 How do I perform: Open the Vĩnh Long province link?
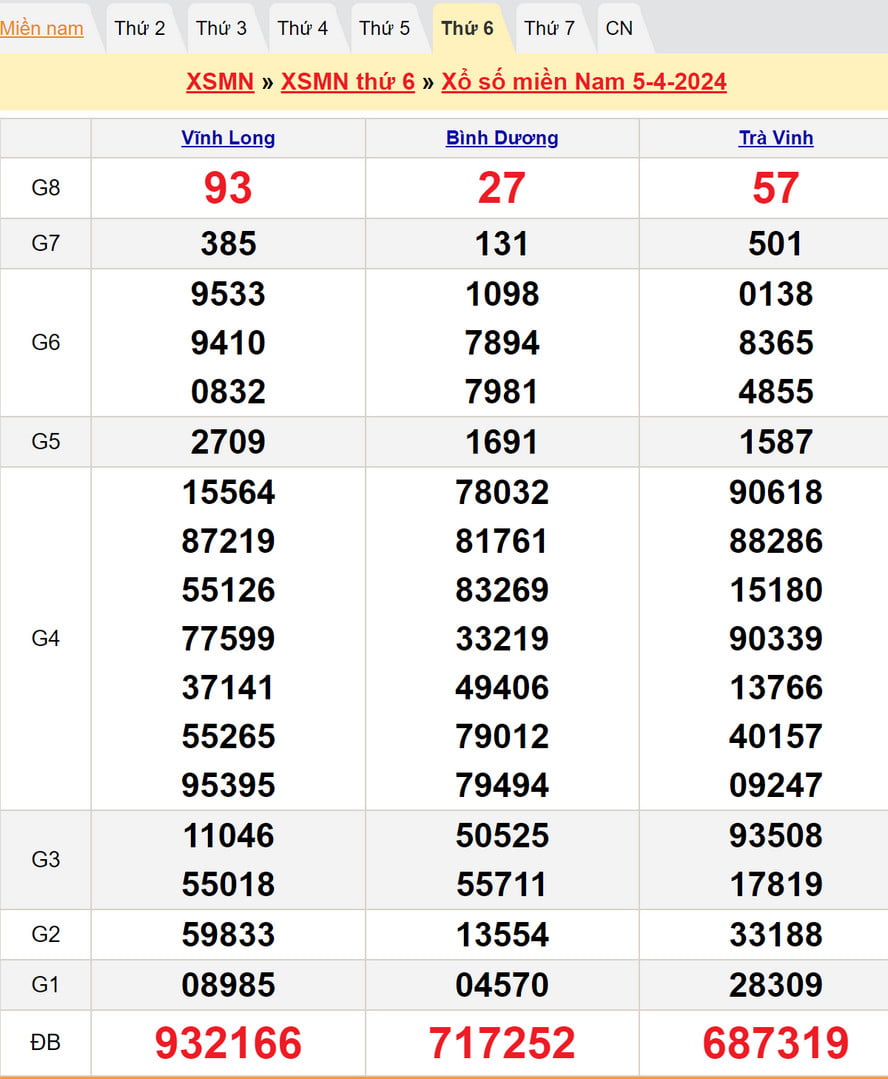pos(228,138)
